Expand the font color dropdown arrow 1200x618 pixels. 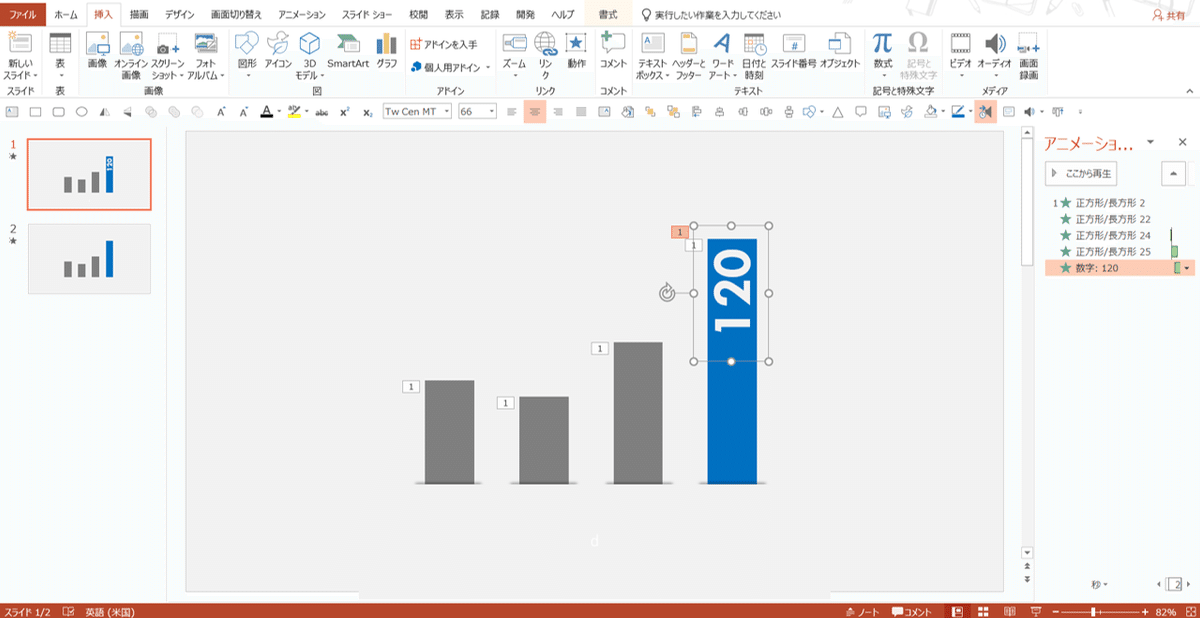tap(279, 112)
